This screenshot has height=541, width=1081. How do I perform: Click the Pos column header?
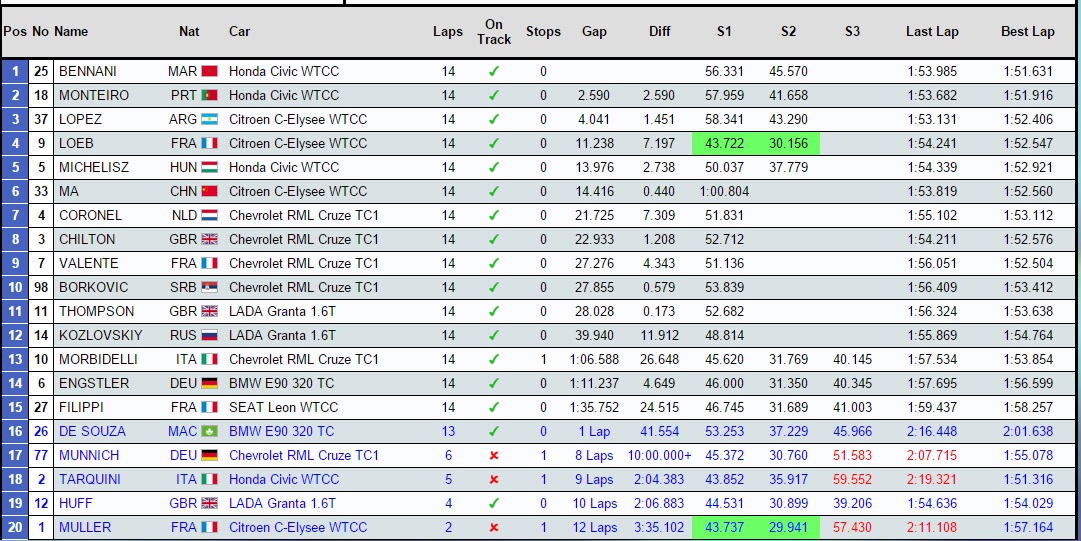pos(15,32)
